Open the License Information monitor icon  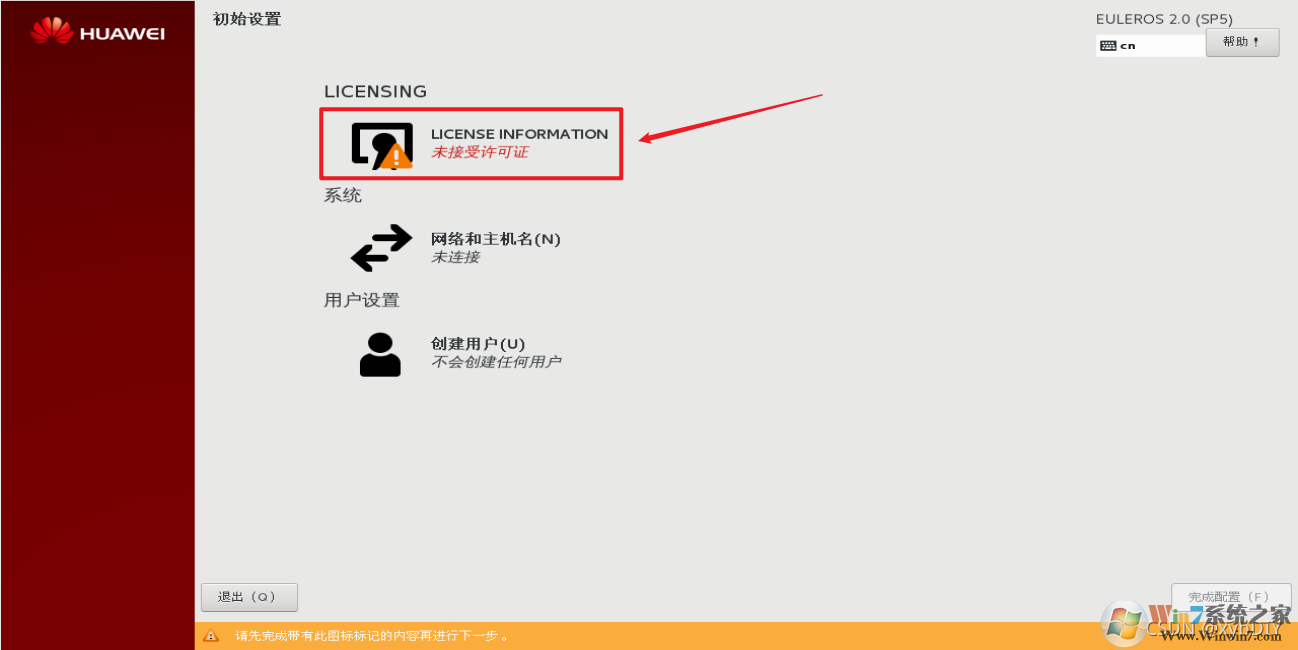click(x=381, y=144)
